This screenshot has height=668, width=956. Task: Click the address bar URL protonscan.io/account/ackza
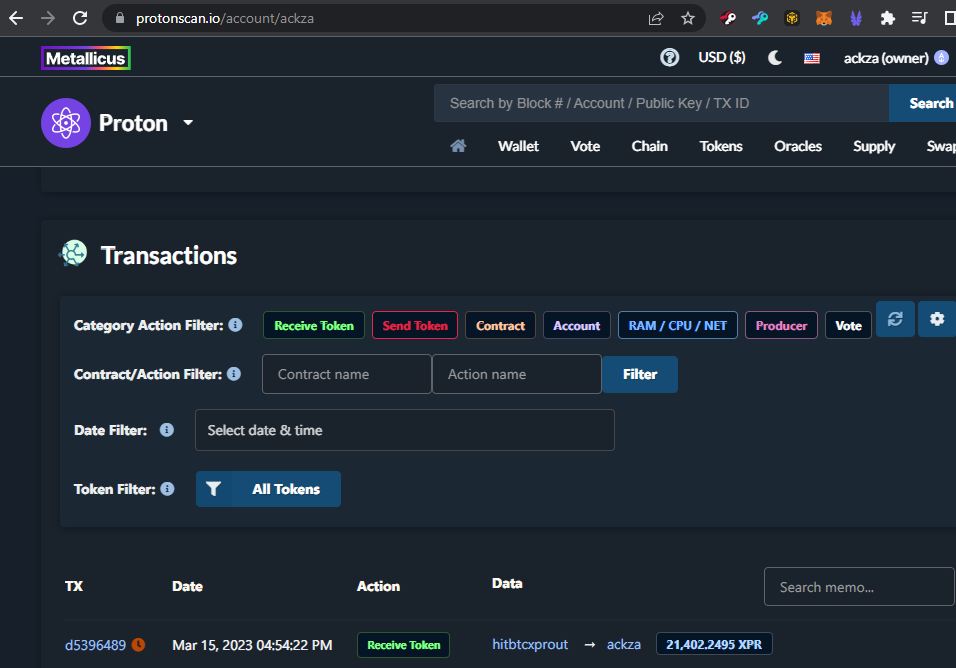[225, 18]
